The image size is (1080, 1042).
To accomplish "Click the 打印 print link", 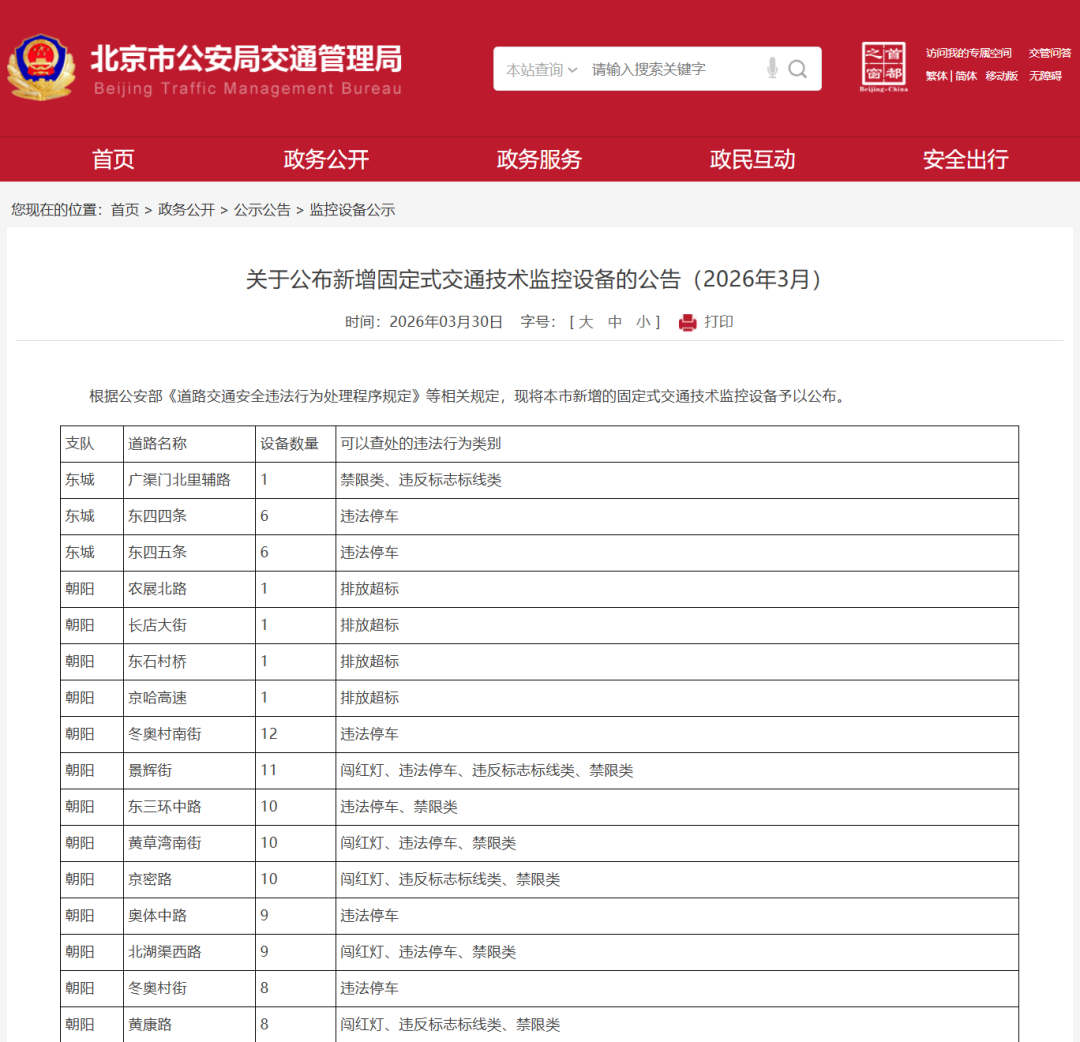I will click(x=719, y=322).
